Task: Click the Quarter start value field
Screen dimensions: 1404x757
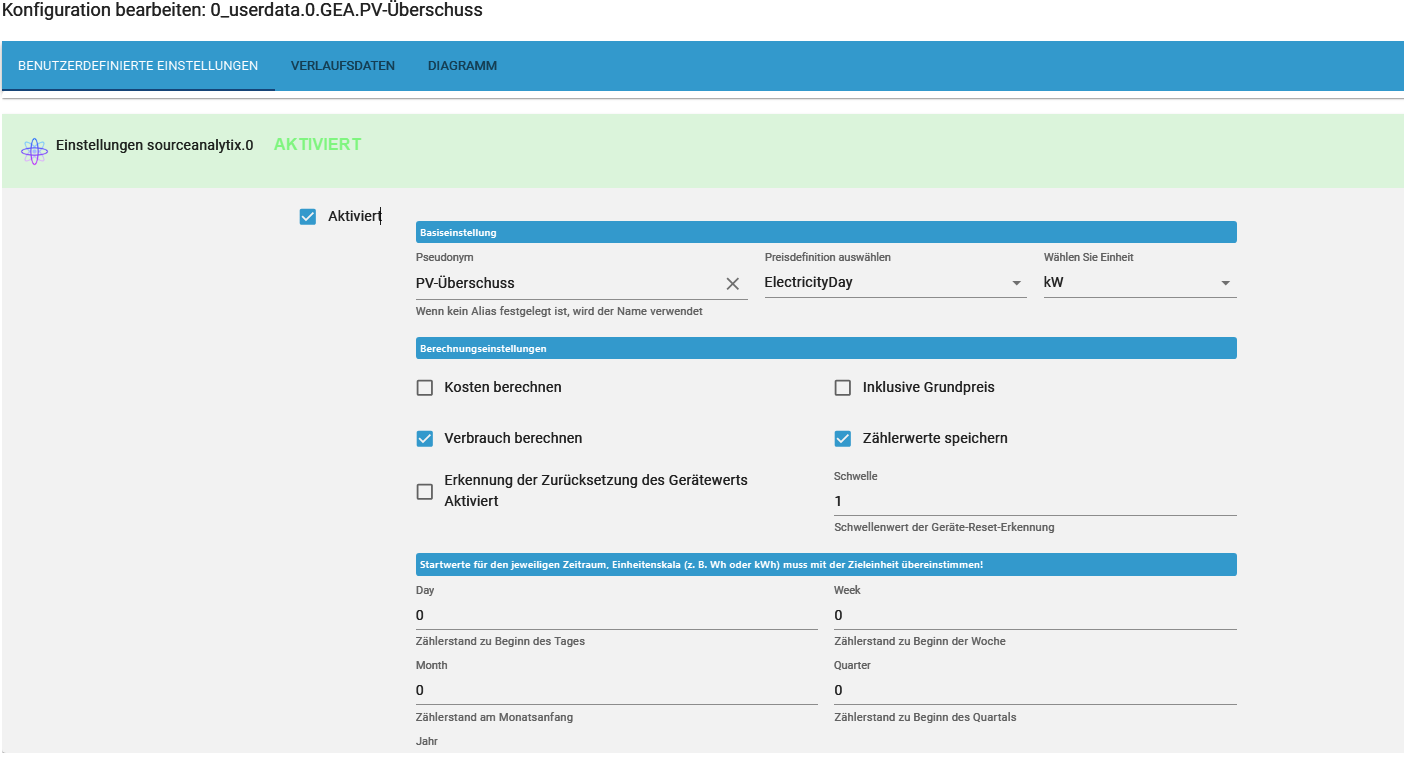Action: click(x=1034, y=690)
